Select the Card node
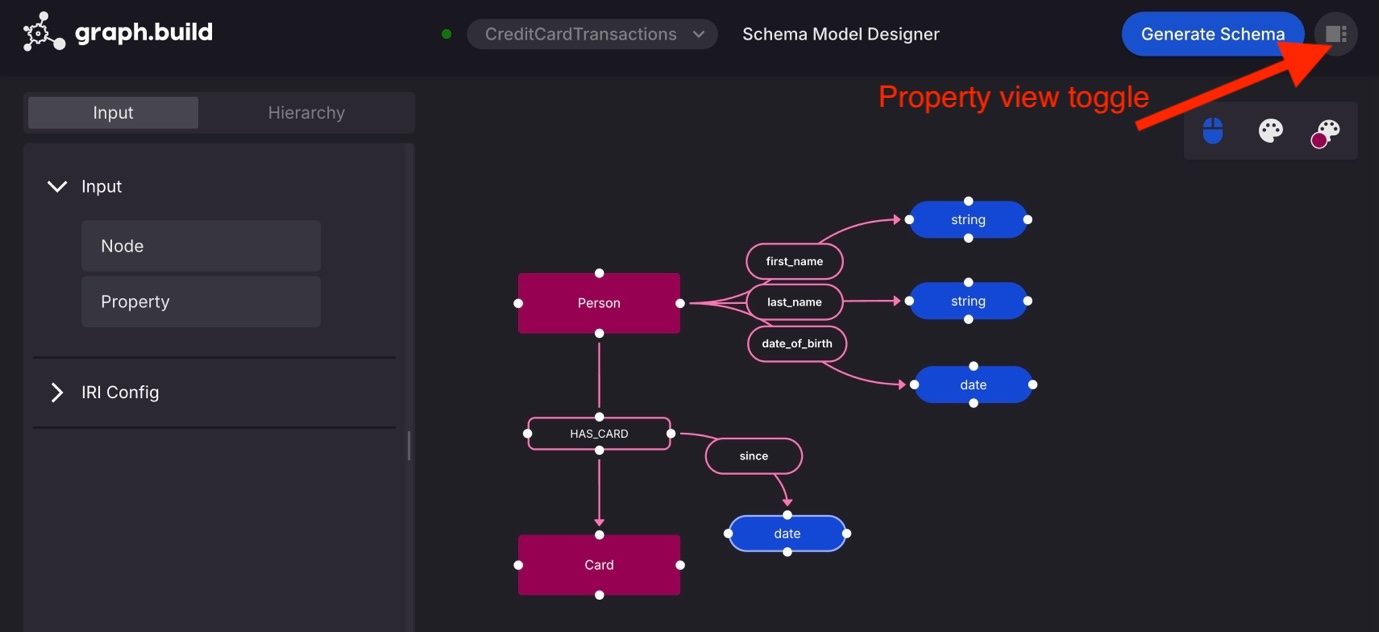Viewport: 1379px width, 632px height. (x=599, y=565)
